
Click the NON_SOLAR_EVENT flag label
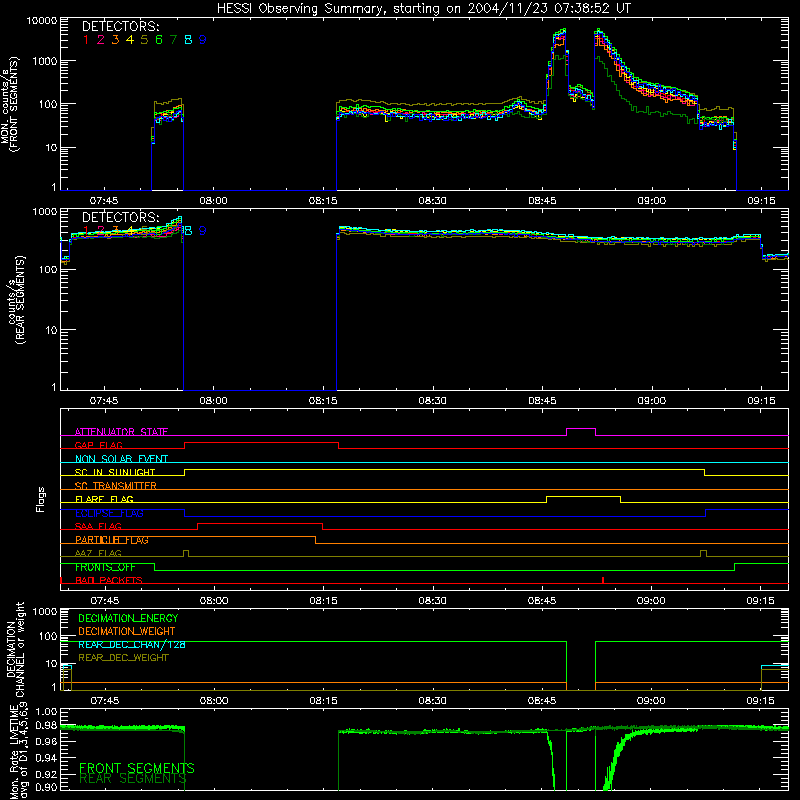(x=121, y=459)
